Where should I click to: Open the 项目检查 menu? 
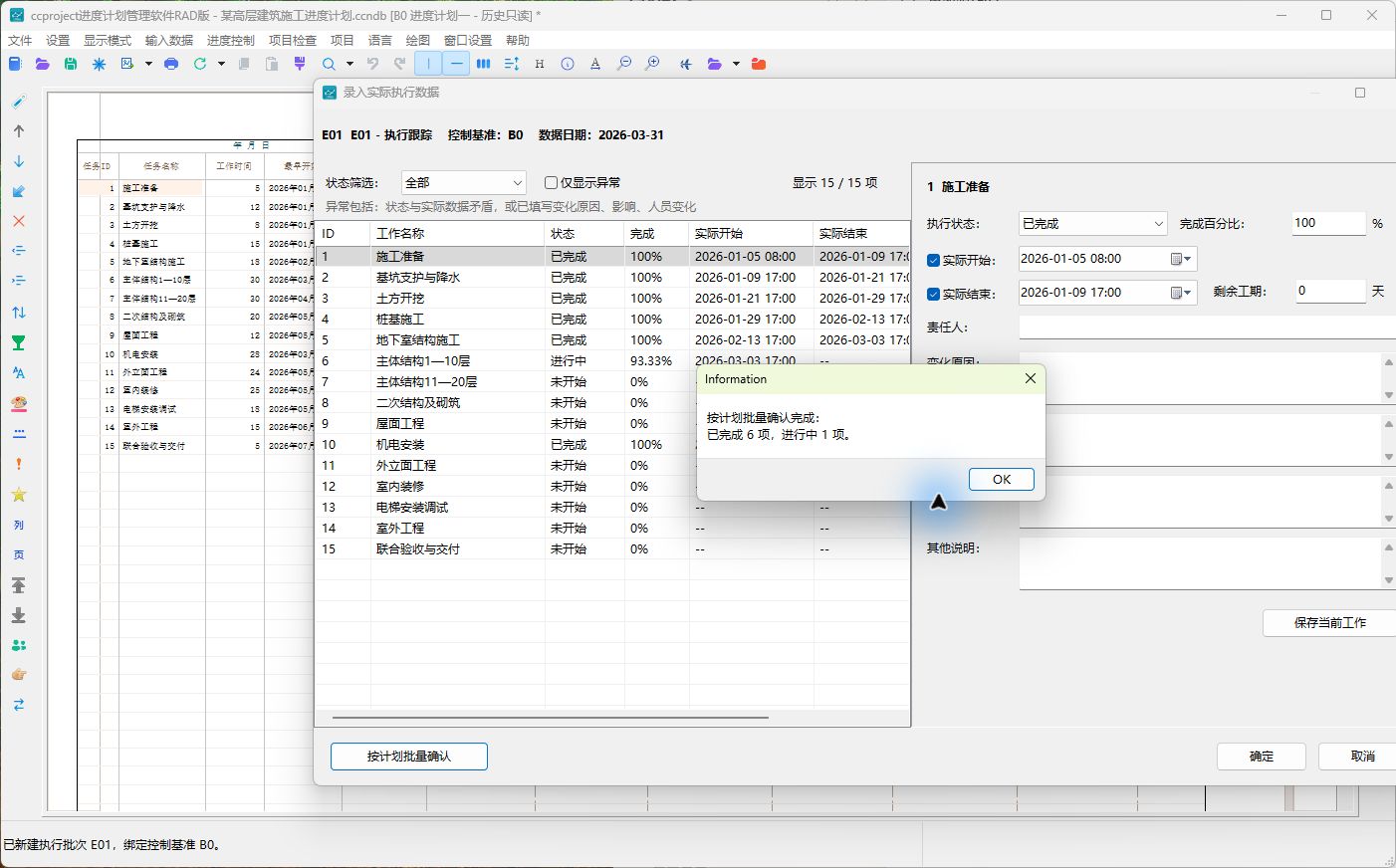(293, 41)
